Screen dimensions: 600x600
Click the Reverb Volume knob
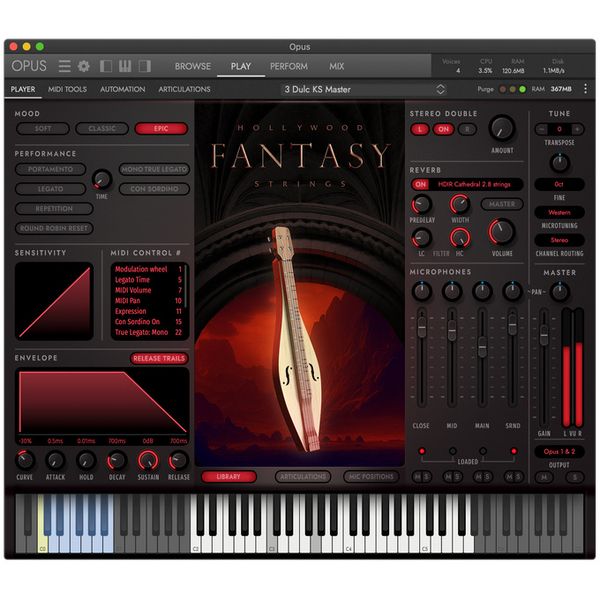501,232
